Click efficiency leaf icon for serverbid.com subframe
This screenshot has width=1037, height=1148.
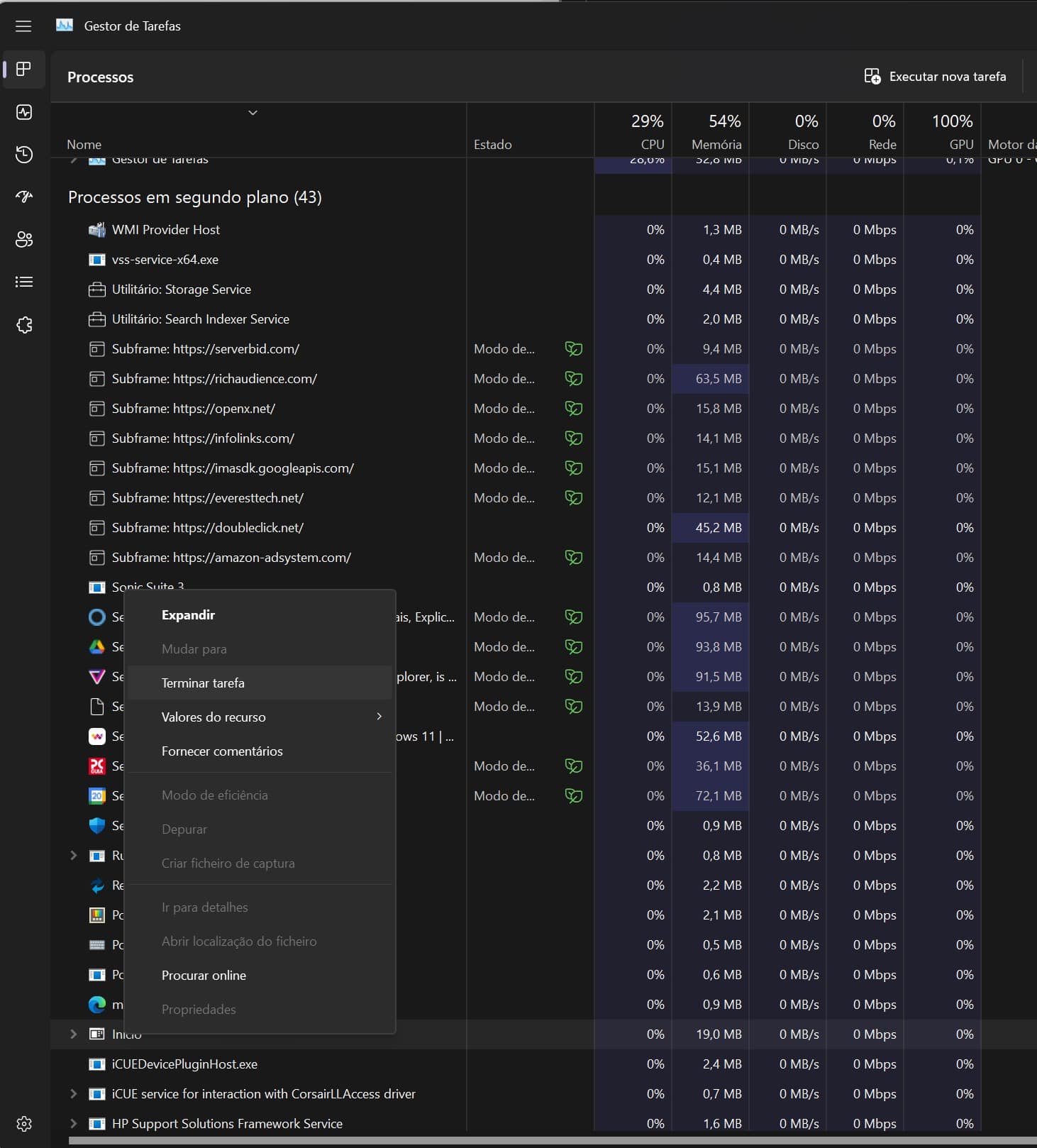[x=573, y=349]
